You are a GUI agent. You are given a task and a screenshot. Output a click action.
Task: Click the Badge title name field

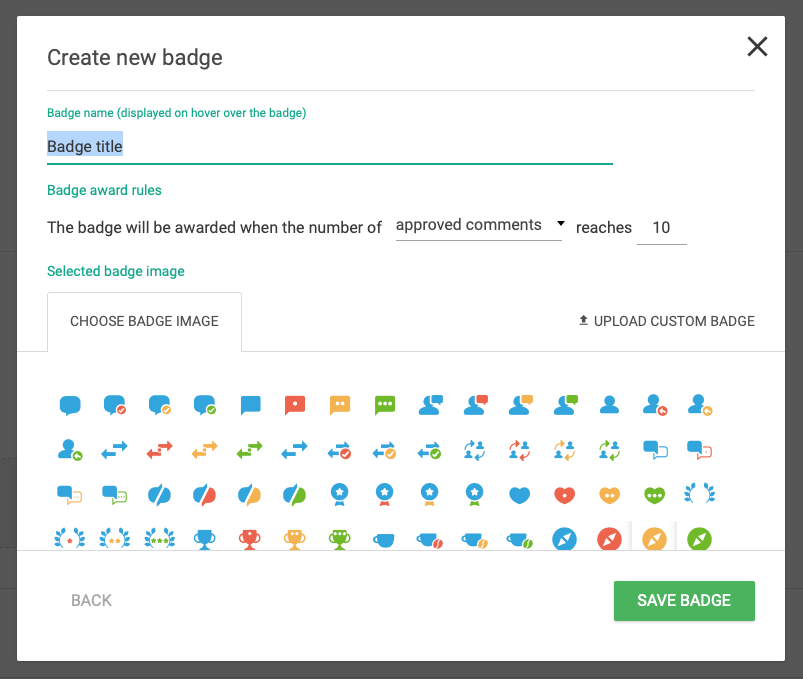300,146
